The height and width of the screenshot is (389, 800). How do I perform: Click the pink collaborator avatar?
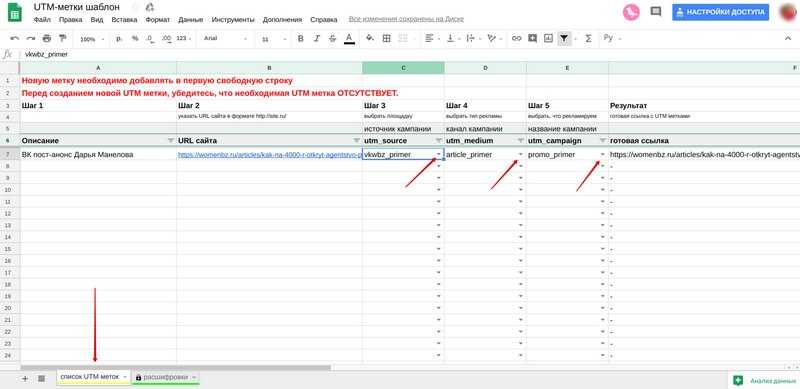(x=631, y=12)
